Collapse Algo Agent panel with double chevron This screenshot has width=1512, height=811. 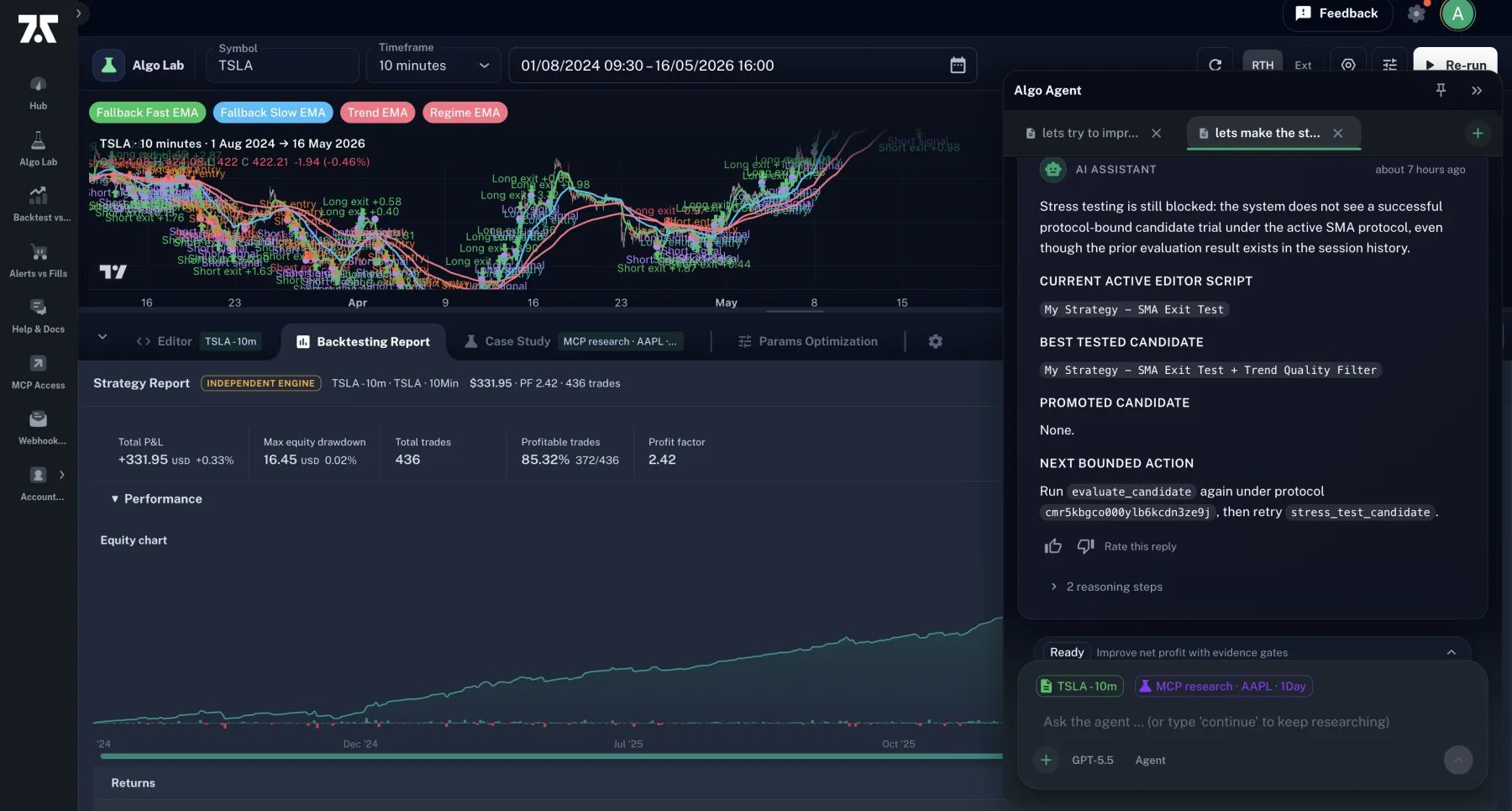(x=1477, y=91)
